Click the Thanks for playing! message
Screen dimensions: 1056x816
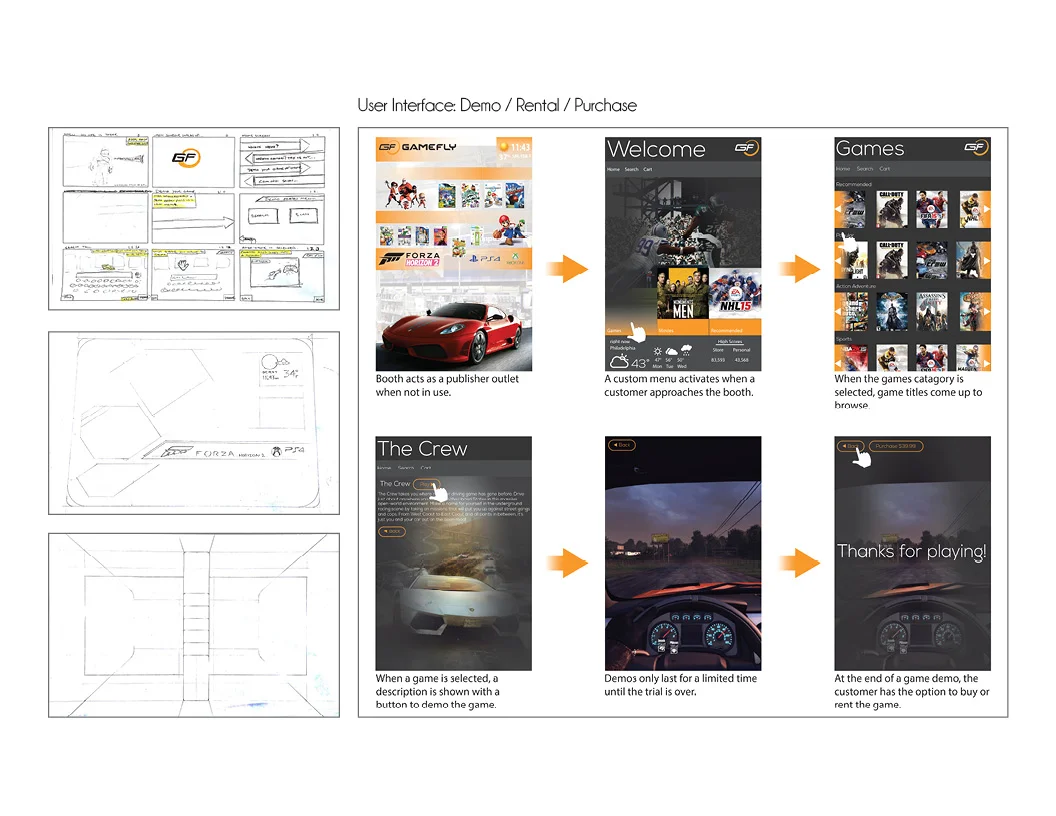pos(911,551)
